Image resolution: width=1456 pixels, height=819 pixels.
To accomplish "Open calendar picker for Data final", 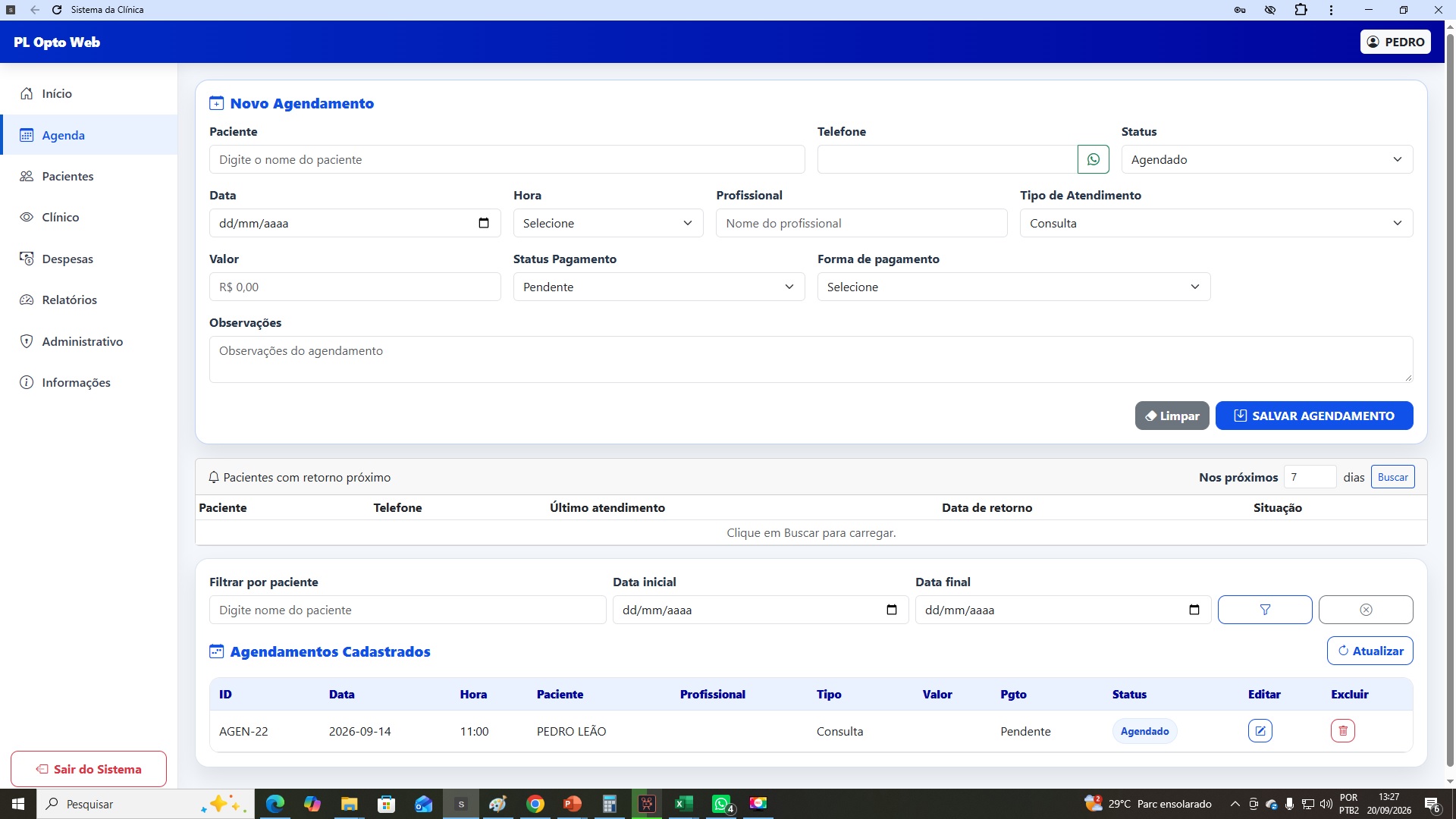I will (x=1194, y=610).
